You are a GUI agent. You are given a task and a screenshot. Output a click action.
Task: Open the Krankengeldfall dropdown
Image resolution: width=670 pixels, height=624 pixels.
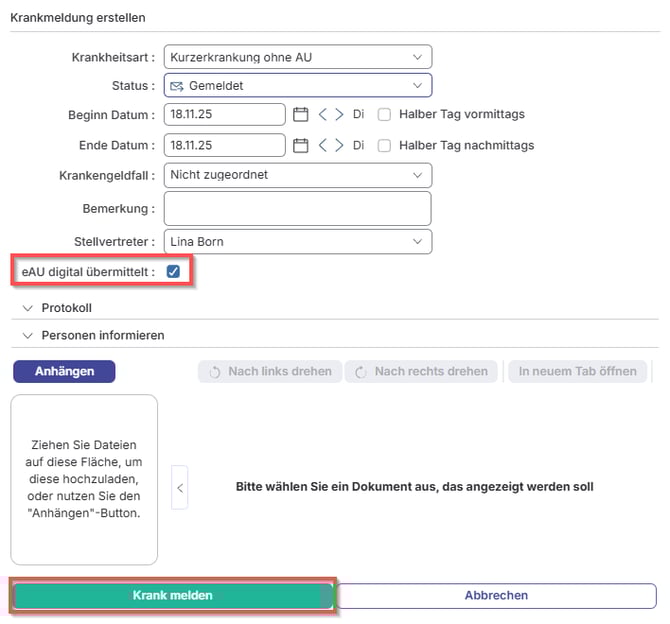(x=297, y=175)
